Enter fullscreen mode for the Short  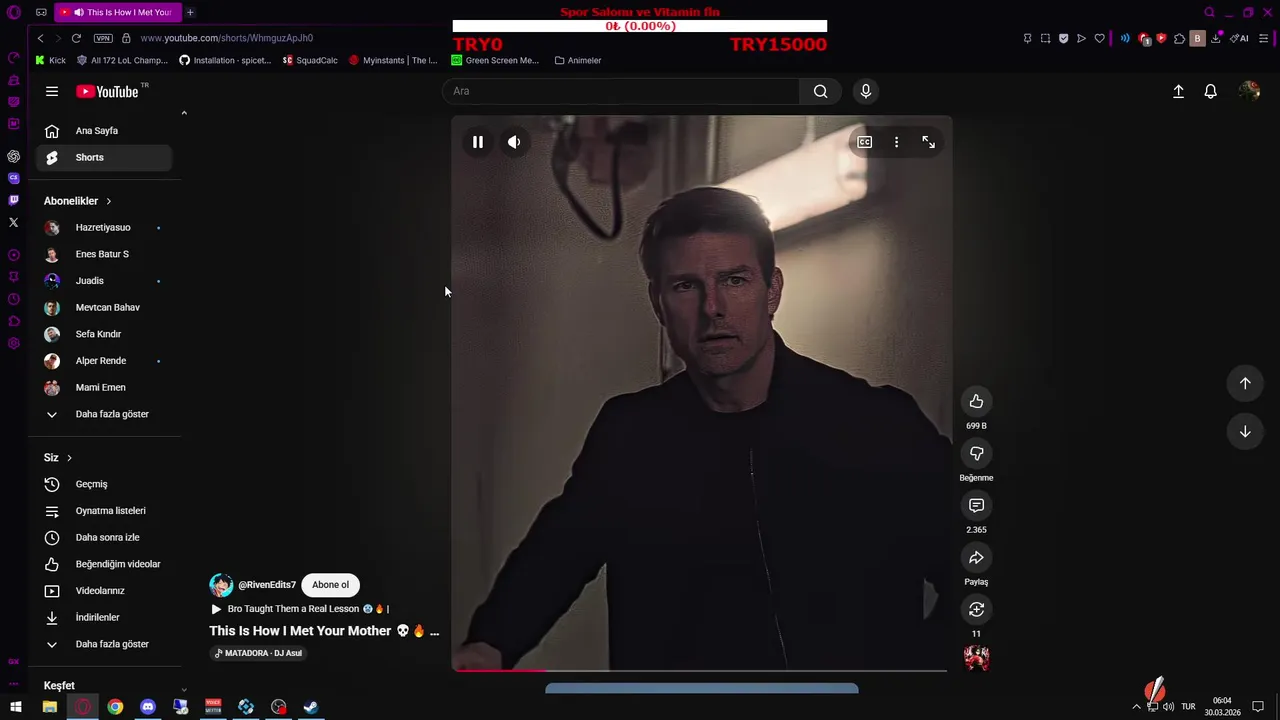tap(929, 142)
